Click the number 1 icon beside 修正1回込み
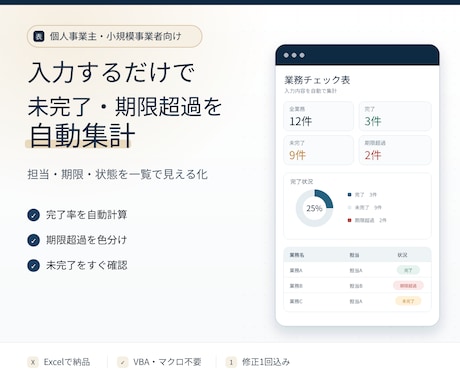 [x=231, y=362]
